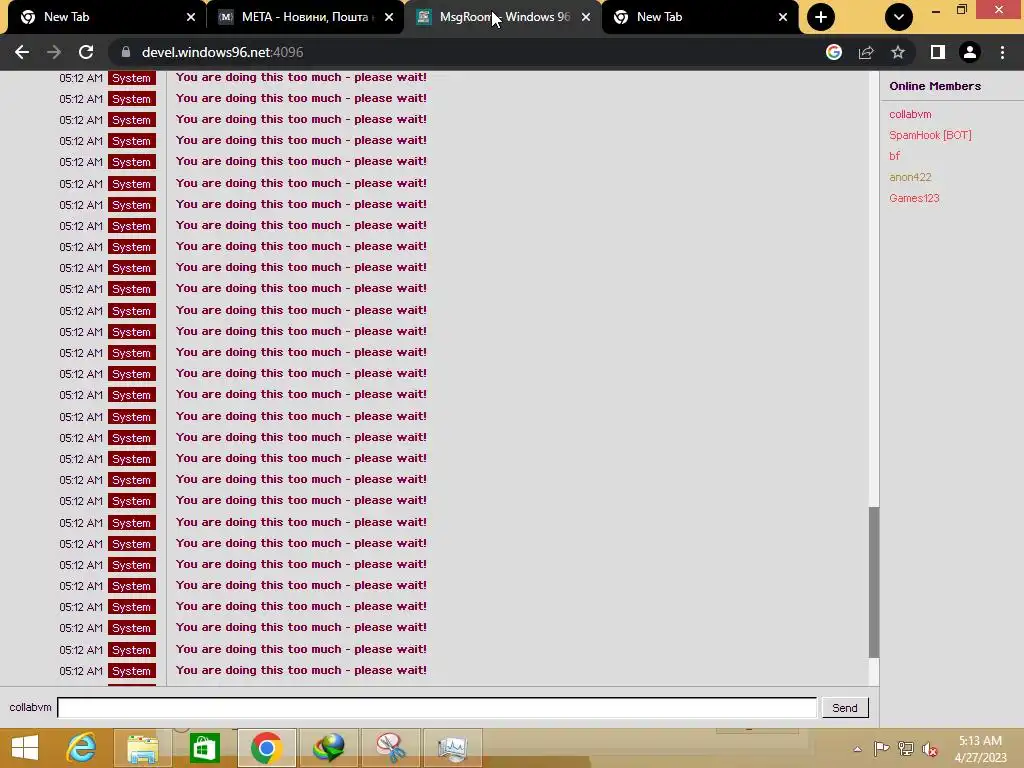Screen dimensions: 1024x768
Task: View site lock security info
Action: [x=126, y=52]
